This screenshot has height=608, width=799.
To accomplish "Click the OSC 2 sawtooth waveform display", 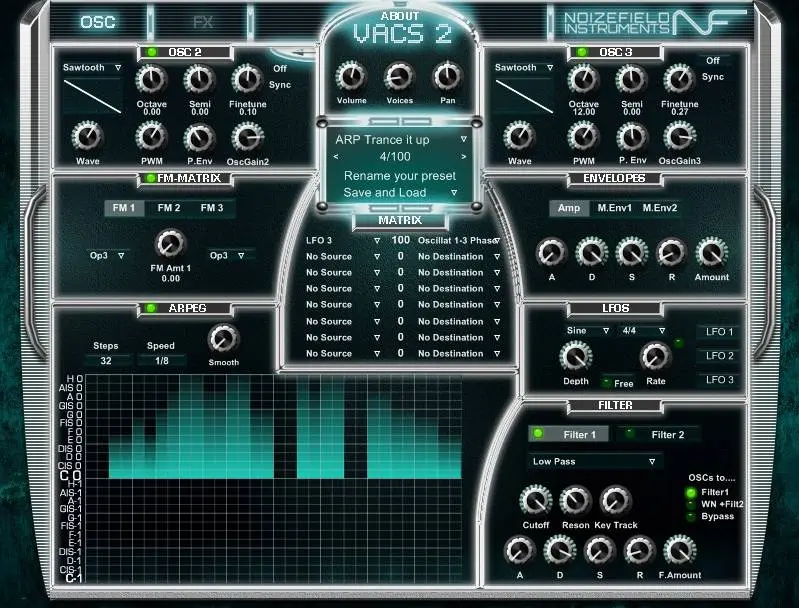I will pyautogui.click(x=92, y=96).
